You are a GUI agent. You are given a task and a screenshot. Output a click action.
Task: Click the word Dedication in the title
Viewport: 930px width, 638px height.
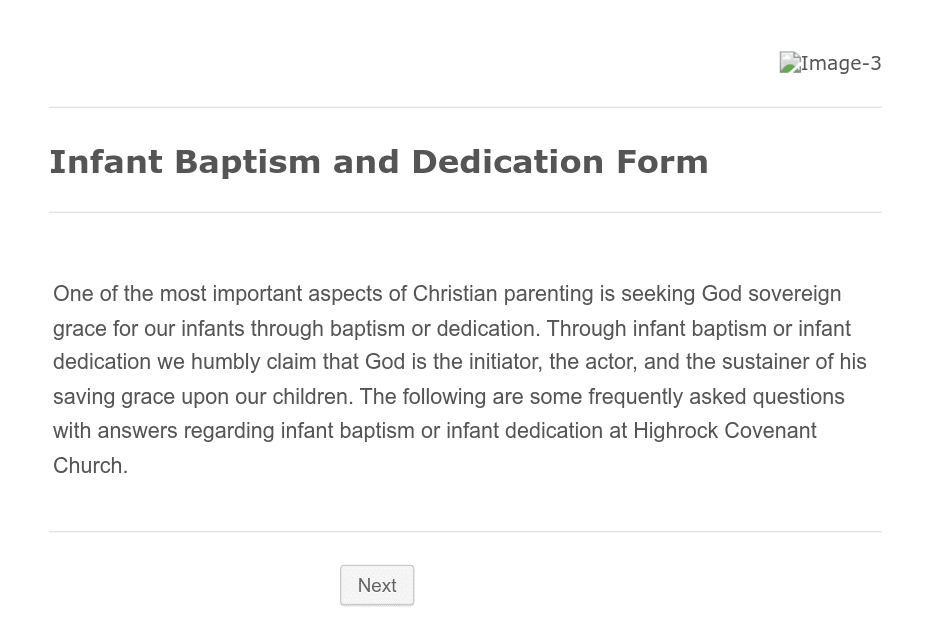(507, 162)
